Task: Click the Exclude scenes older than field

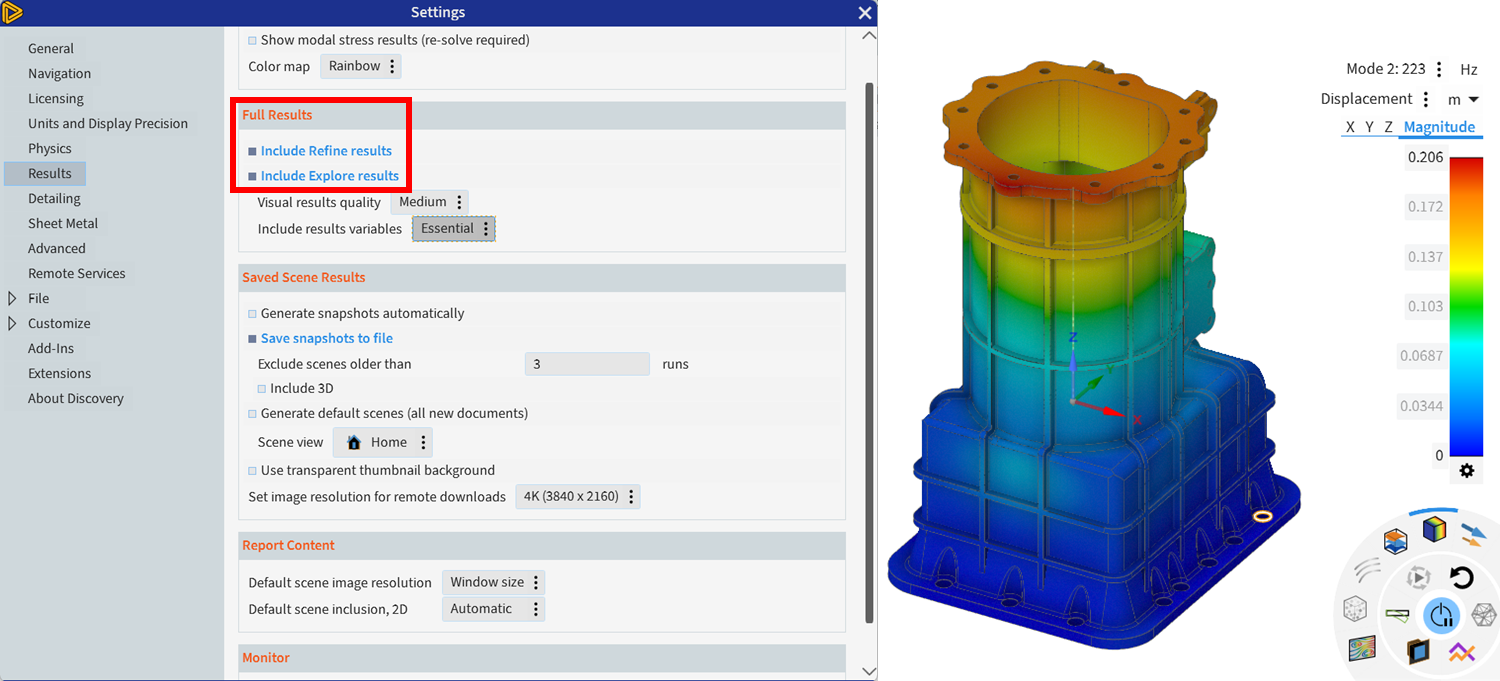Action: pyautogui.click(x=587, y=364)
